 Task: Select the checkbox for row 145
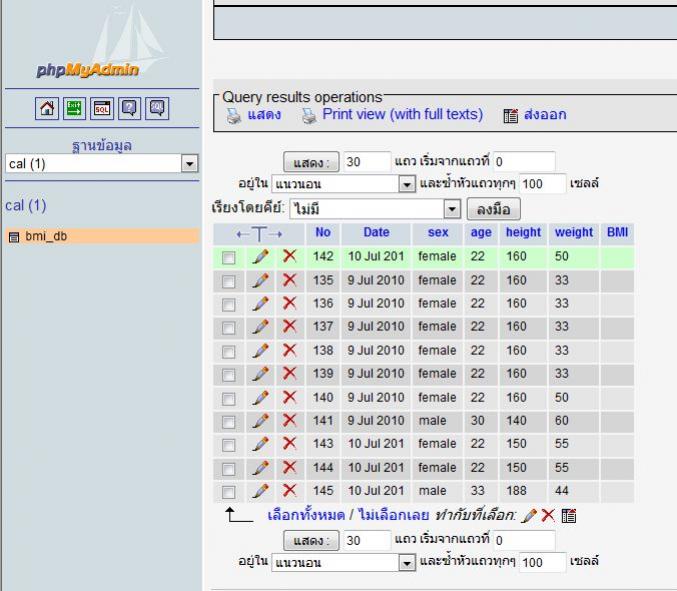[229, 492]
